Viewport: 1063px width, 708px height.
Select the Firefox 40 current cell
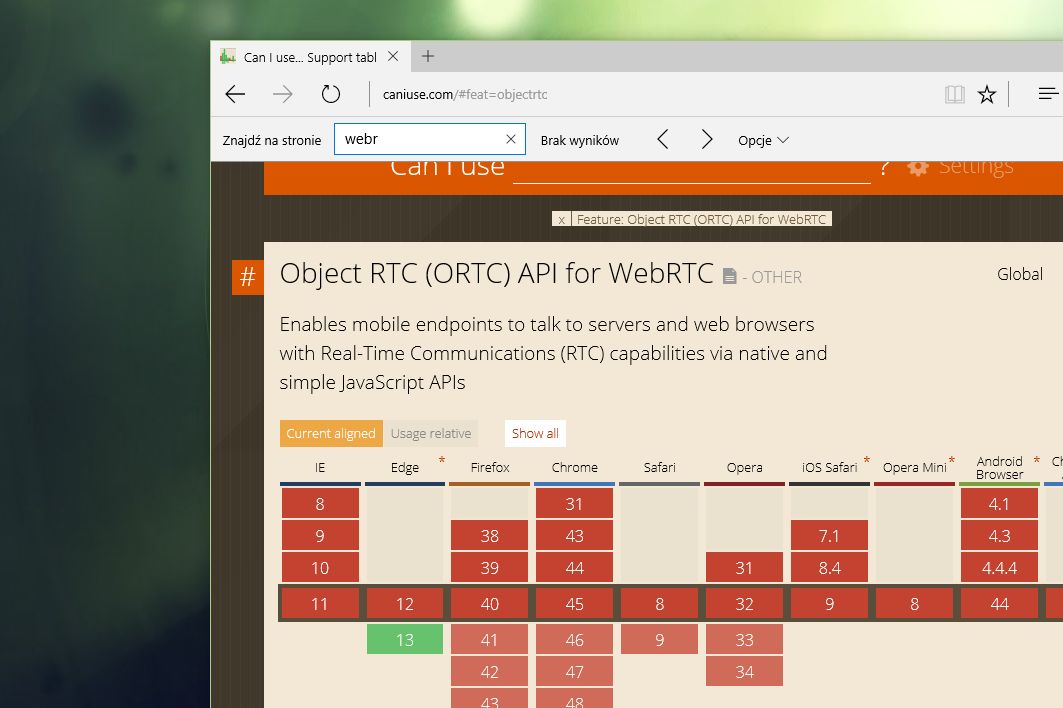coord(489,604)
